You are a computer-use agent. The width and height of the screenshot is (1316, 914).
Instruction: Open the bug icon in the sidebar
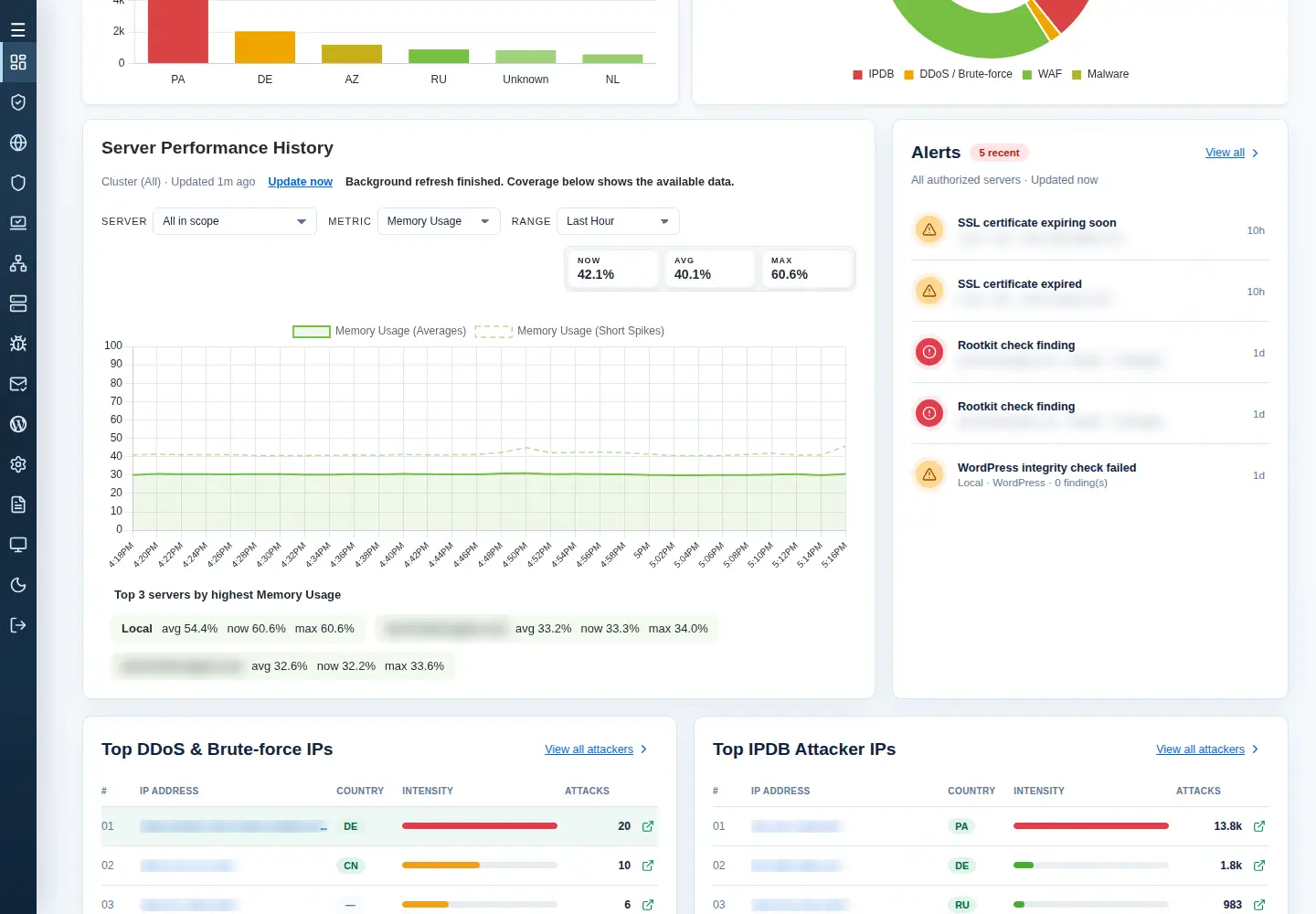[18, 344]
